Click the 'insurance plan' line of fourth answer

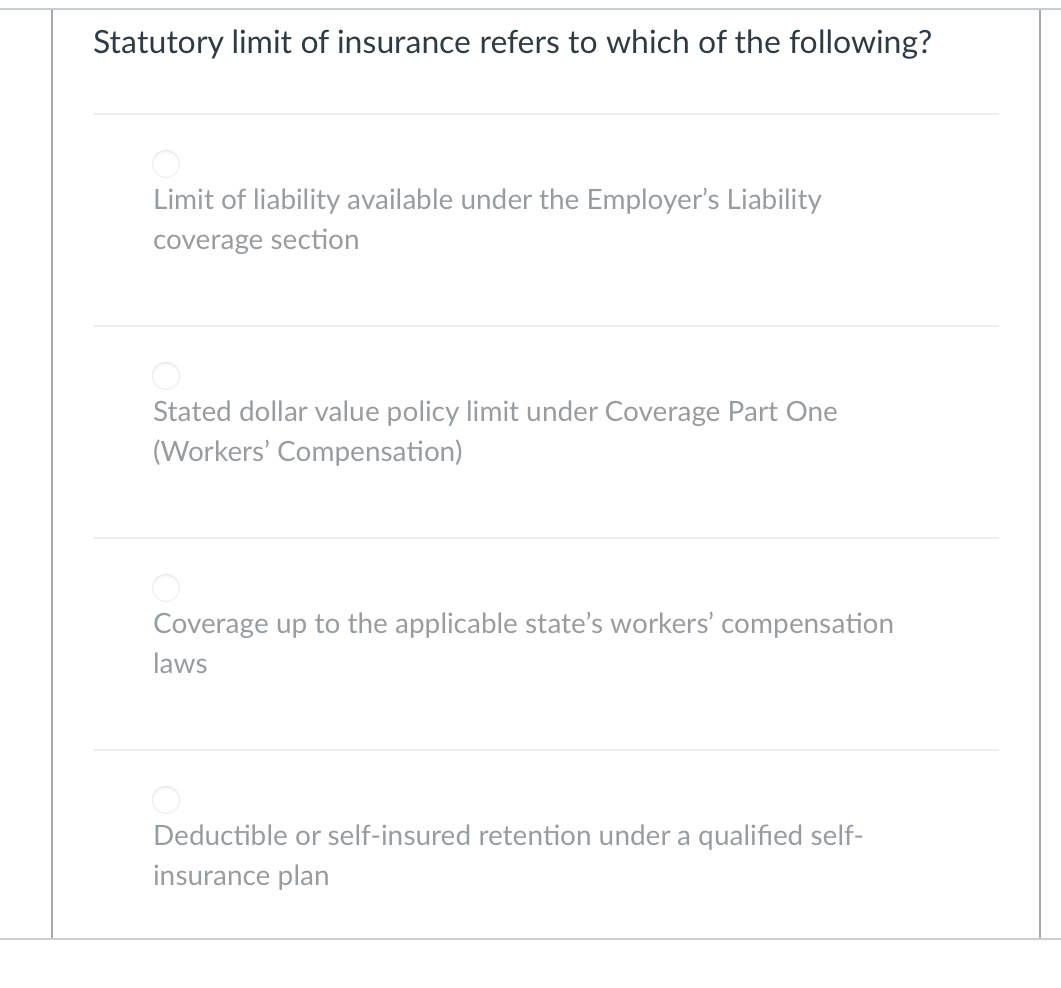(241, 876)
